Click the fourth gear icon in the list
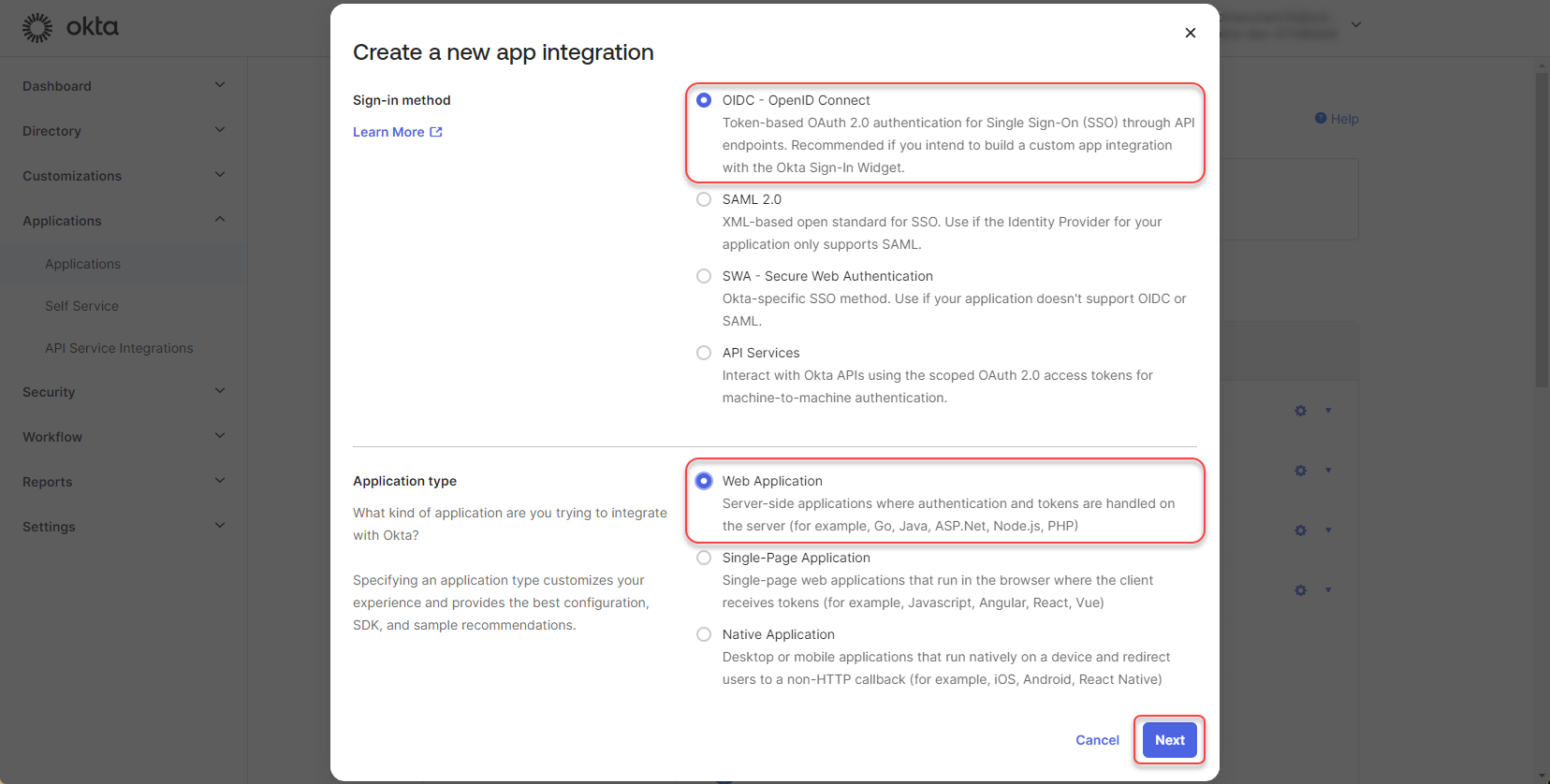This screenshot has width=1550, height=784. [x=1300, y=590]
